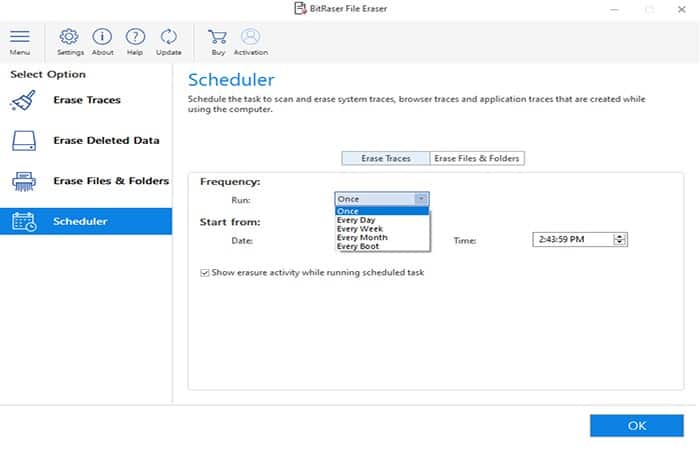700x450 pixels.
Task: Click the Erase Traces brush icon
Action: (x=23, y=100)
